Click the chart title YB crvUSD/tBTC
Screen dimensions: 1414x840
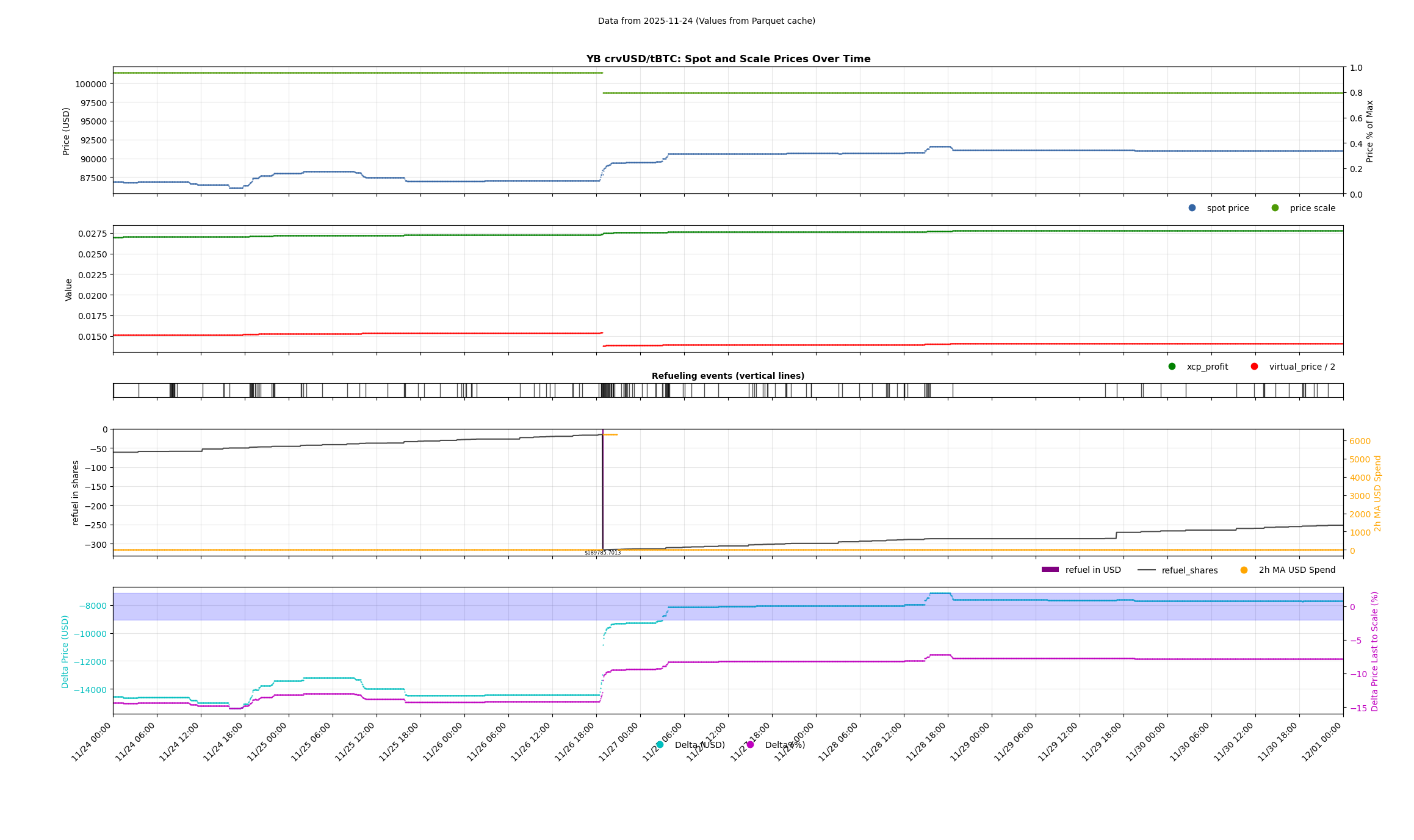coord(728,59)
